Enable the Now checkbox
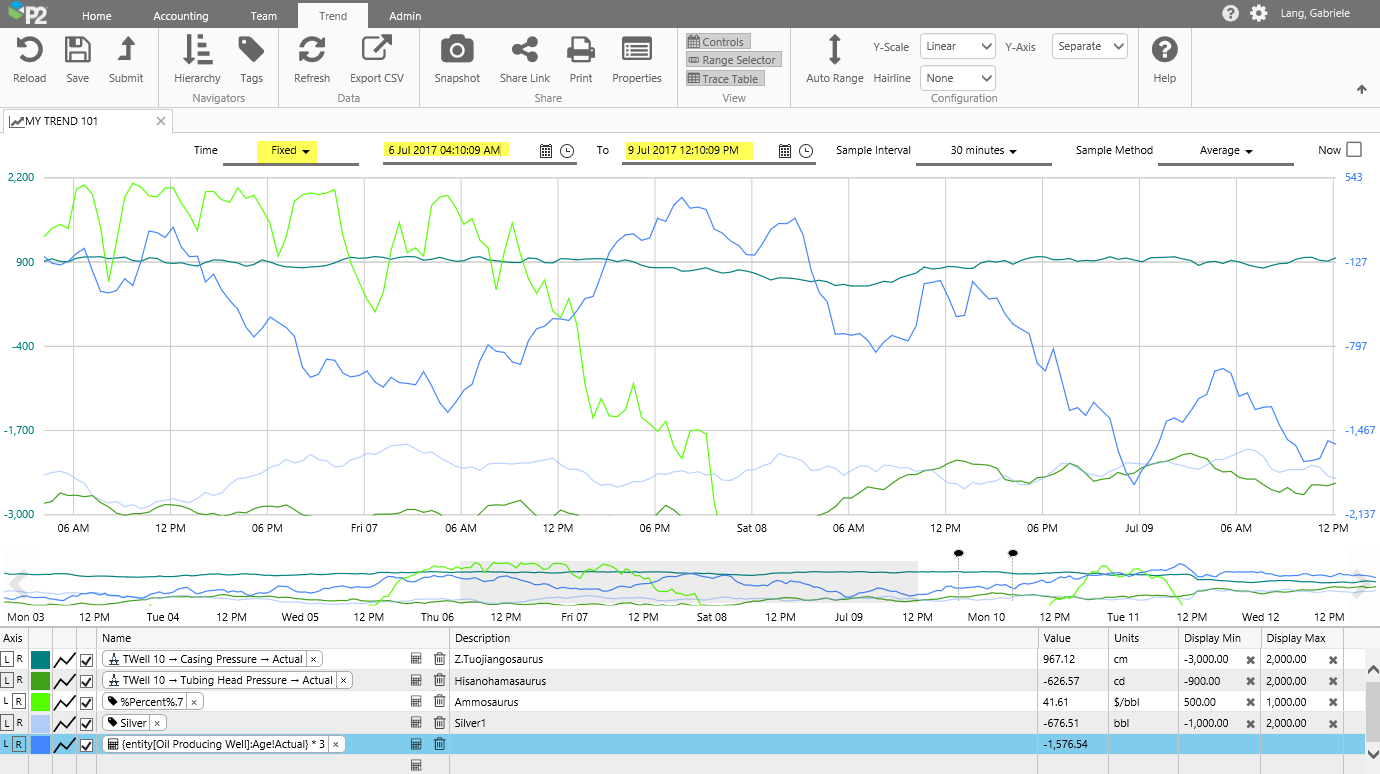 [1354, 150]
